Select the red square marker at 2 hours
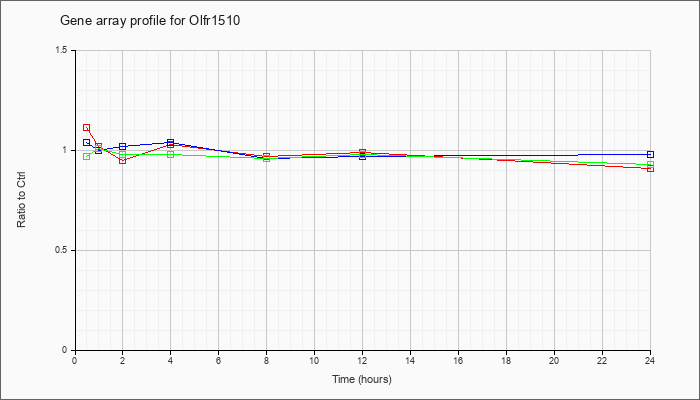Viewport: 700px width, 400px height. click(x=123, y=160)
